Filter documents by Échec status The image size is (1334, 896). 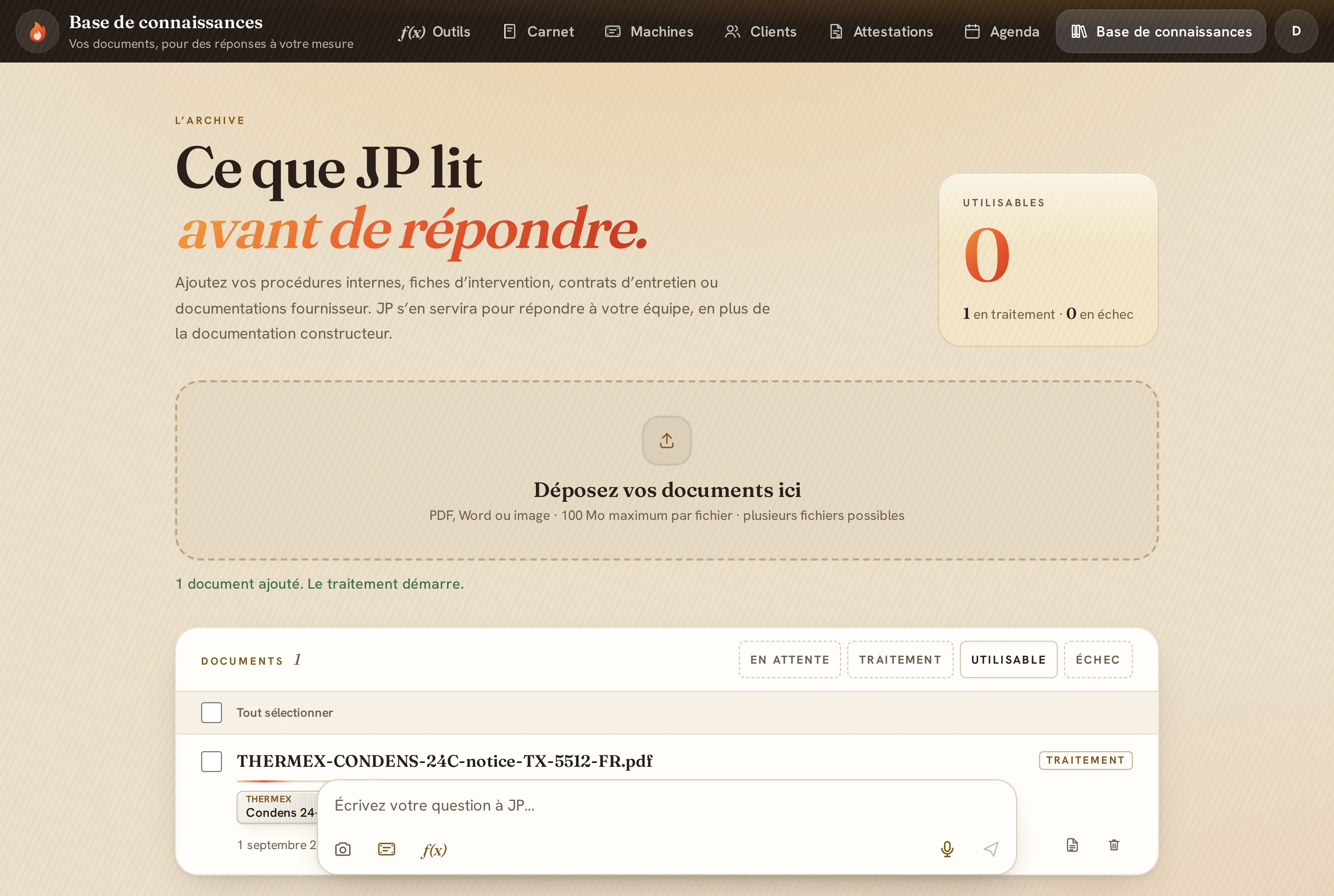coord(1098,659)
